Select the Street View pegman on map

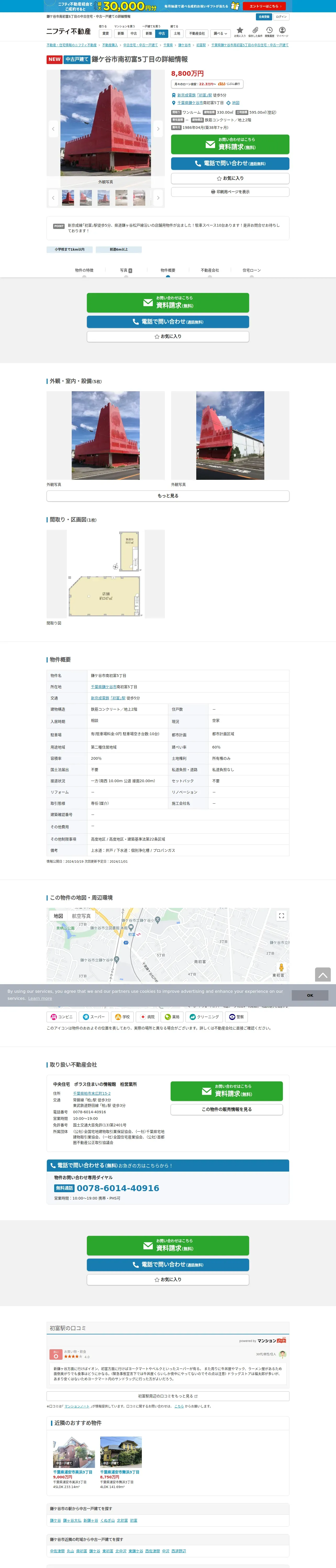click(x=281, y=967)
